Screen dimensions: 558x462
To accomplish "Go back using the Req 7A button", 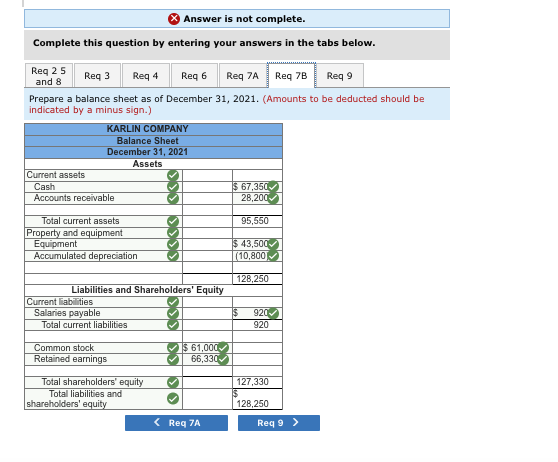I will (x=177, y=423).
